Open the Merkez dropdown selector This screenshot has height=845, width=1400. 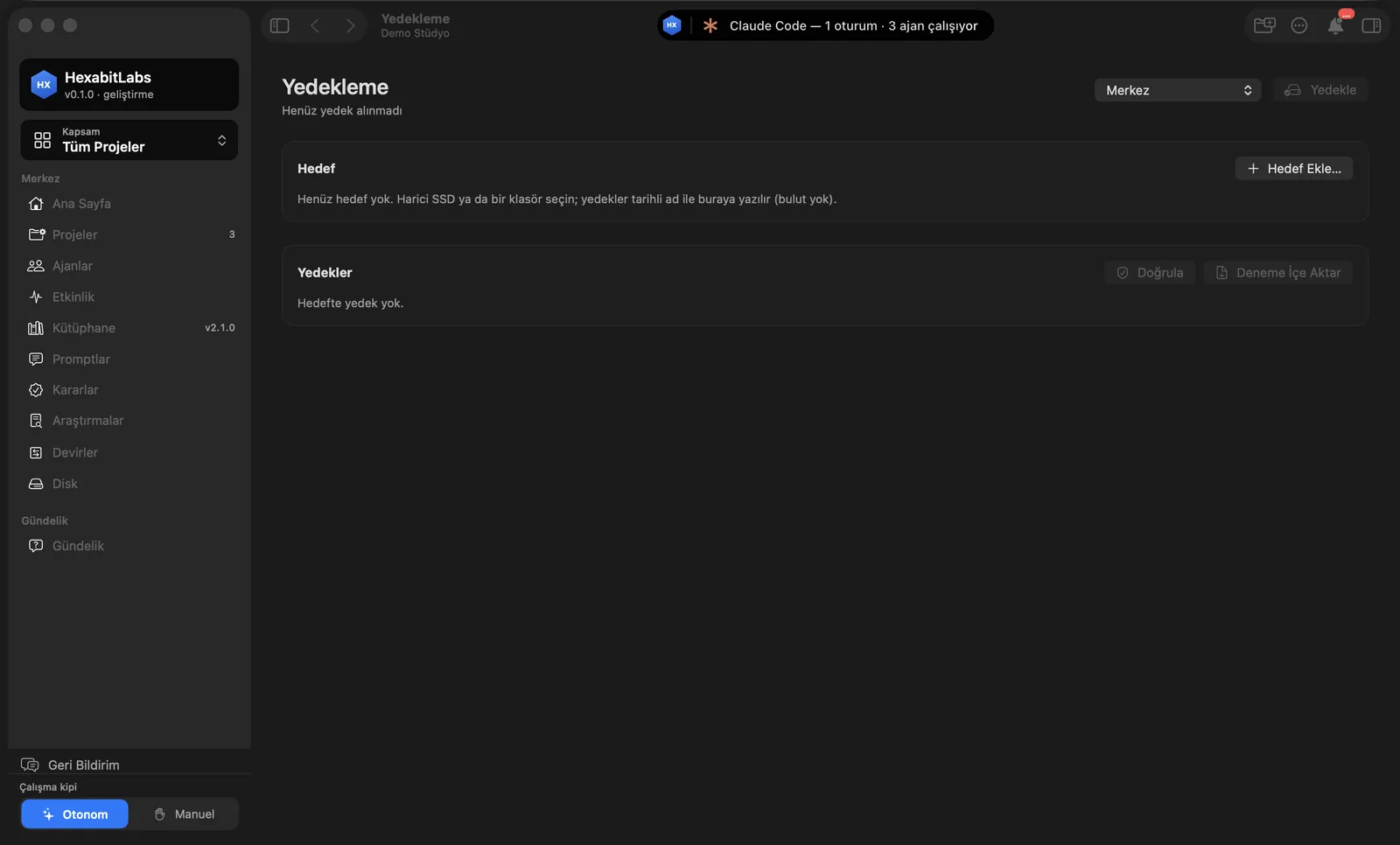pos(1178,90)
